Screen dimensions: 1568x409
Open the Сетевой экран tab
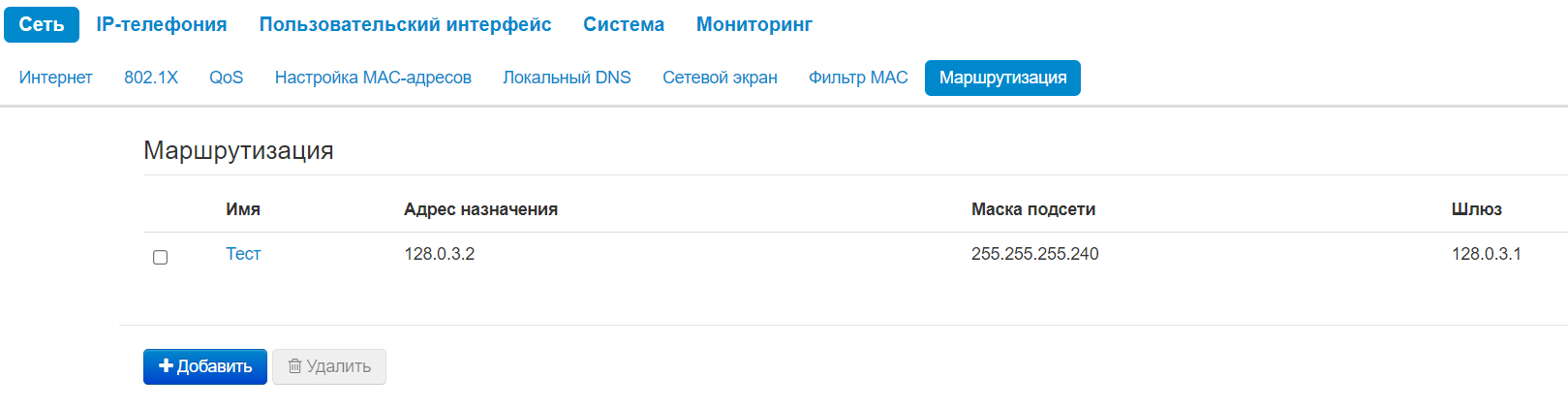(x=720, y=78)
